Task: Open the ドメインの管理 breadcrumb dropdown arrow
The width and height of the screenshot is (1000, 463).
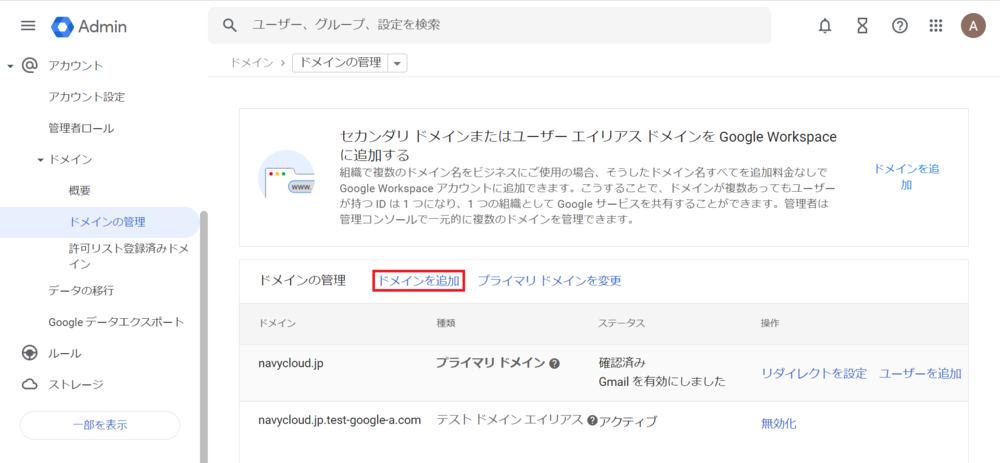Action: (398, 63)
